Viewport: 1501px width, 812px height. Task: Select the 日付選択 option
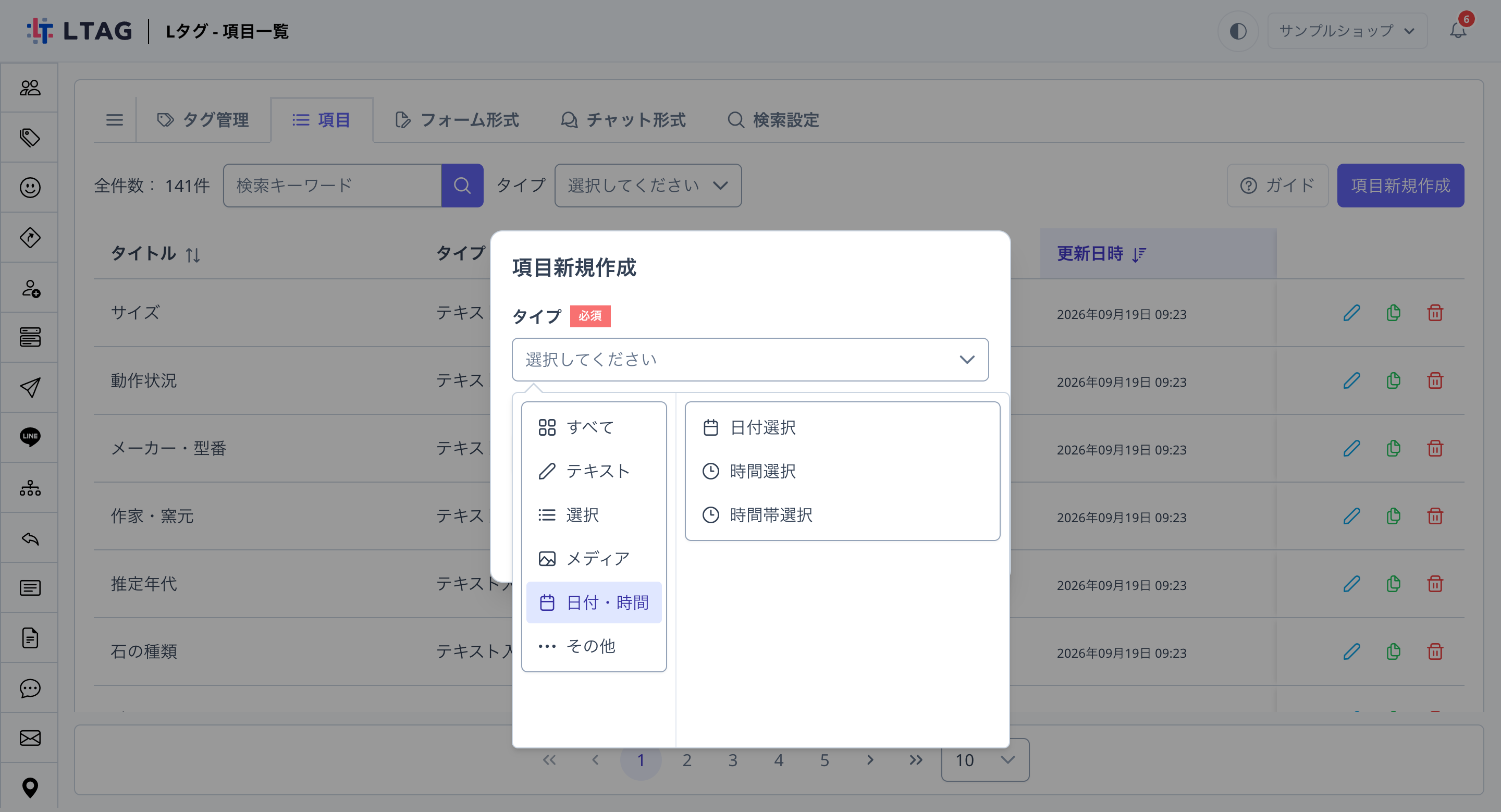pyautogui.click(x=842, y=427)
